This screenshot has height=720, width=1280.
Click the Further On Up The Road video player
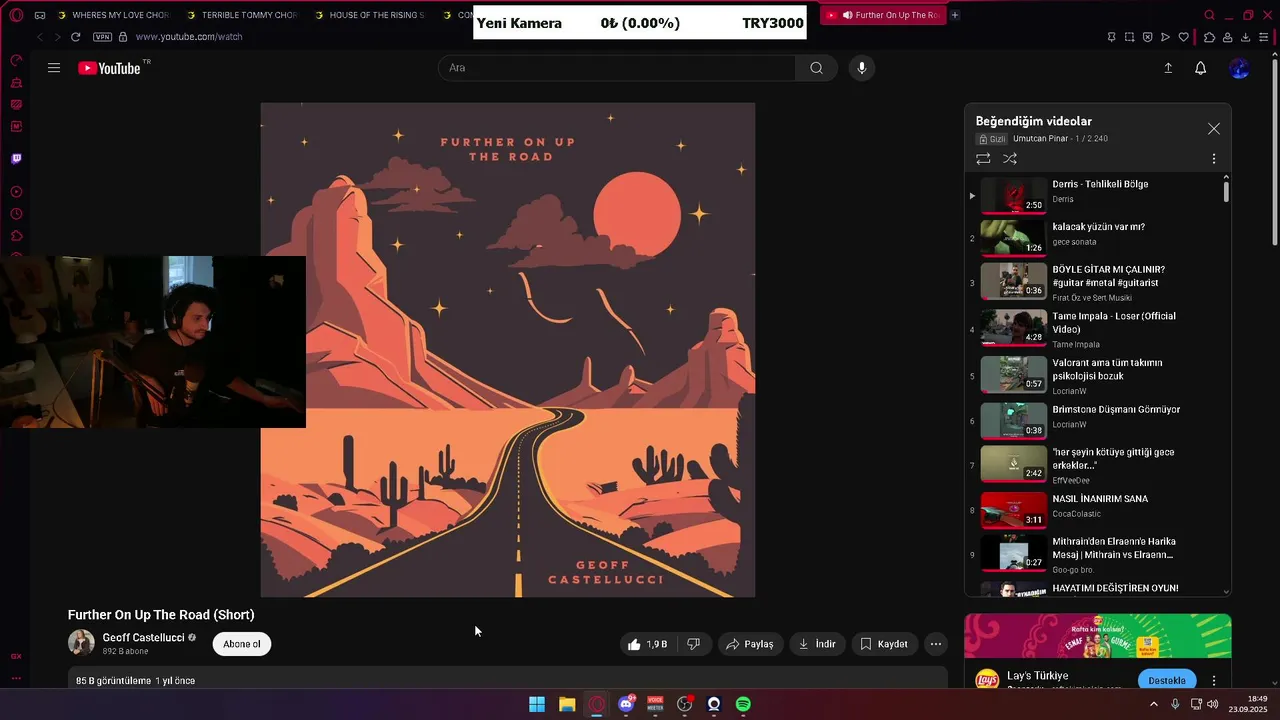pyautogui.click(x=508, y=350)
